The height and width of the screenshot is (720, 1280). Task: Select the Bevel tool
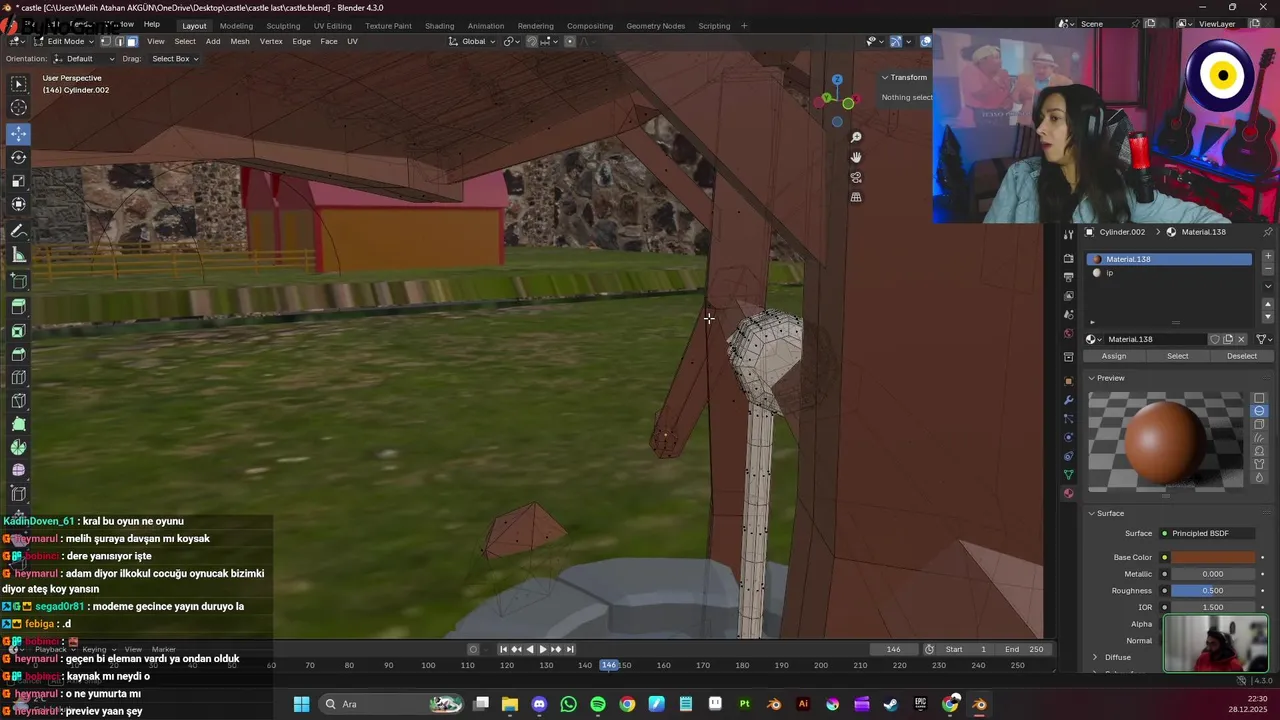(19, 354)
